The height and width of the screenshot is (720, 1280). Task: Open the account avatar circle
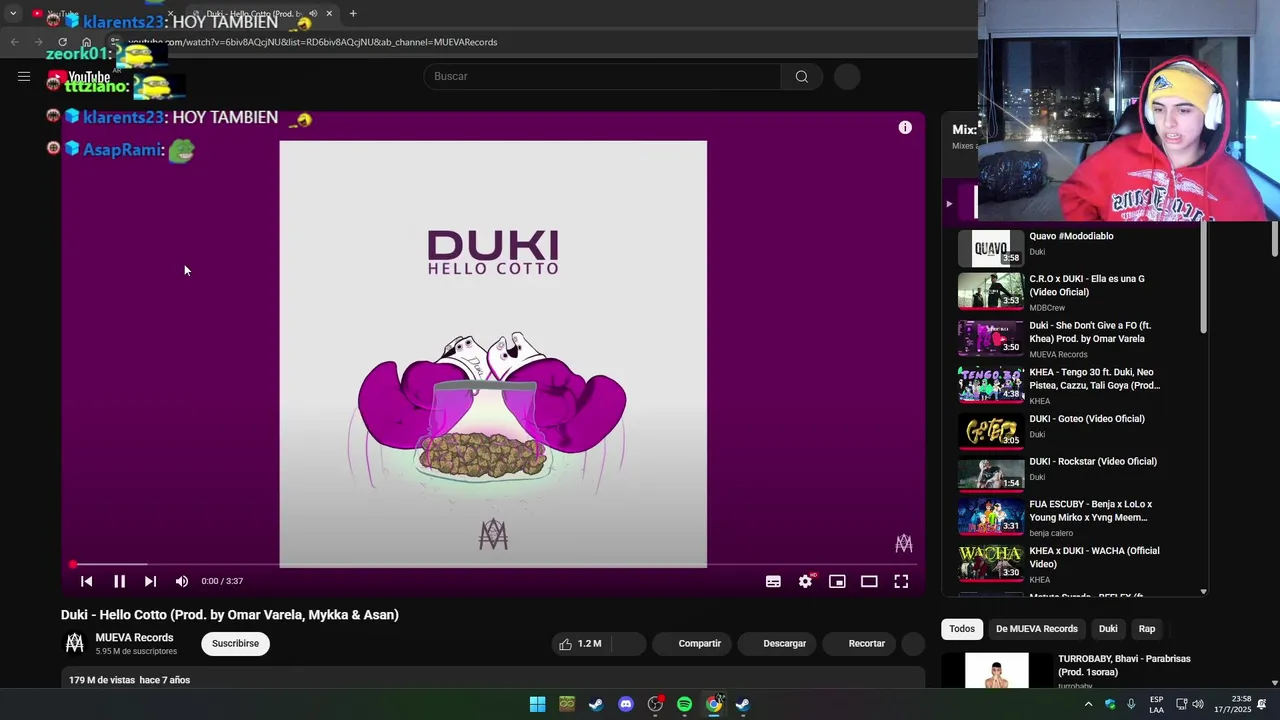[847, 77]
